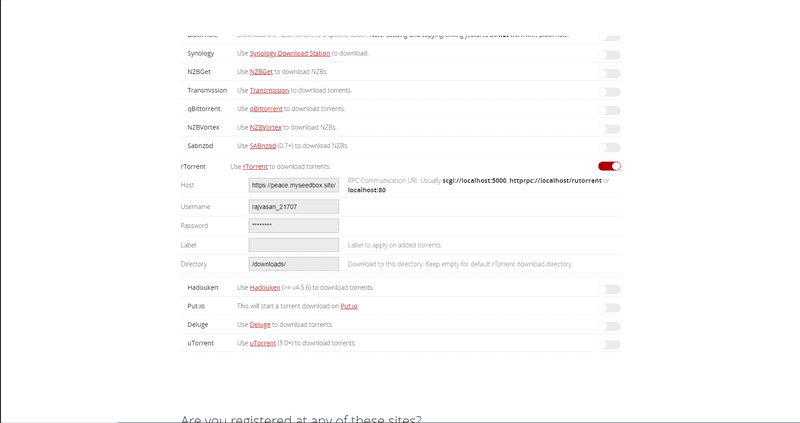Enable the Deluge downloader switch
Viewport: 800px width, 423px height.
(x=609, y=326)
